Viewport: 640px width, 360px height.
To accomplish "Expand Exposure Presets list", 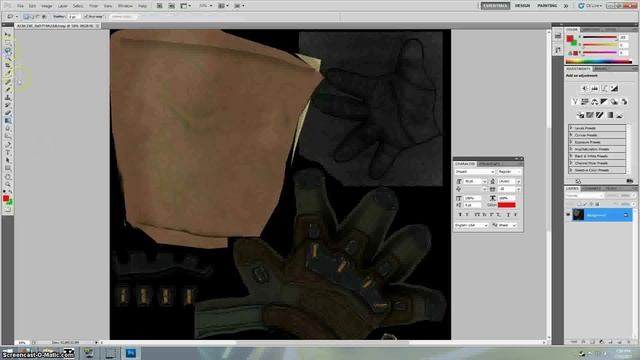I will click(571, 142).
